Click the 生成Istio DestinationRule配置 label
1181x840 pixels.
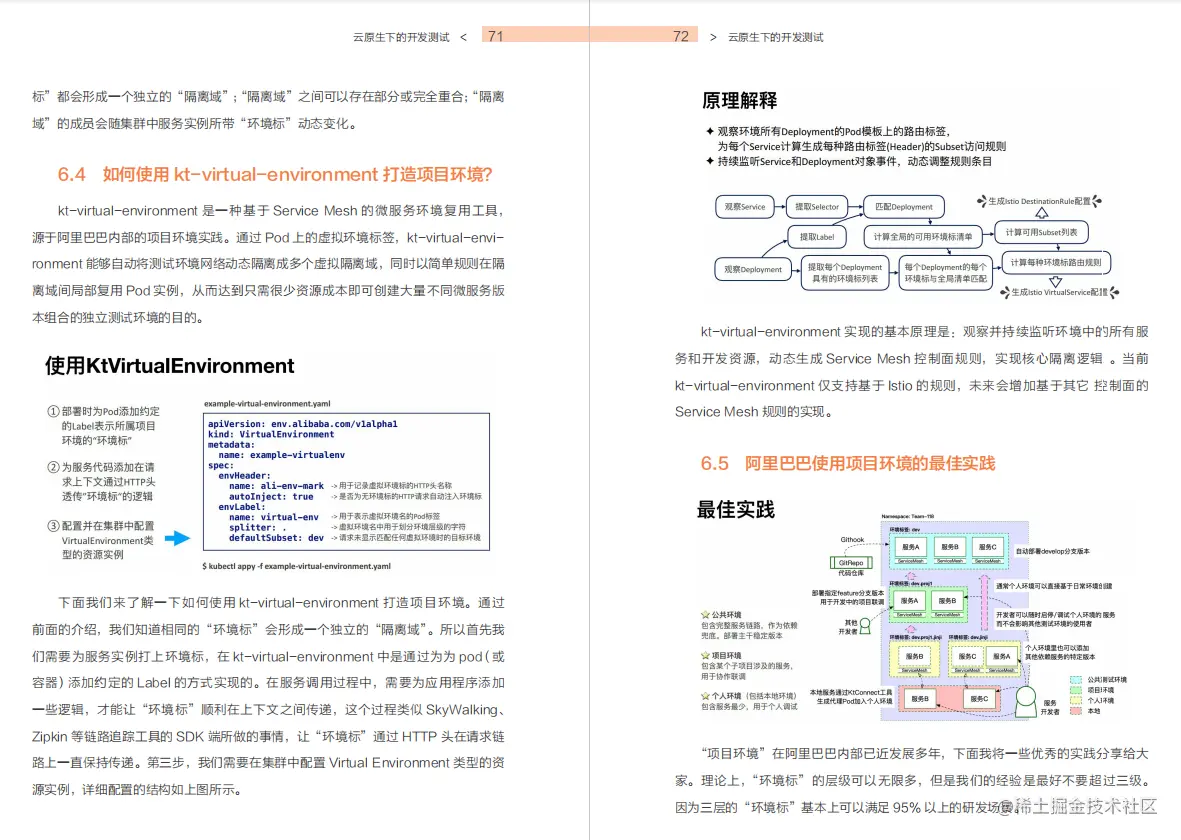1039,201
